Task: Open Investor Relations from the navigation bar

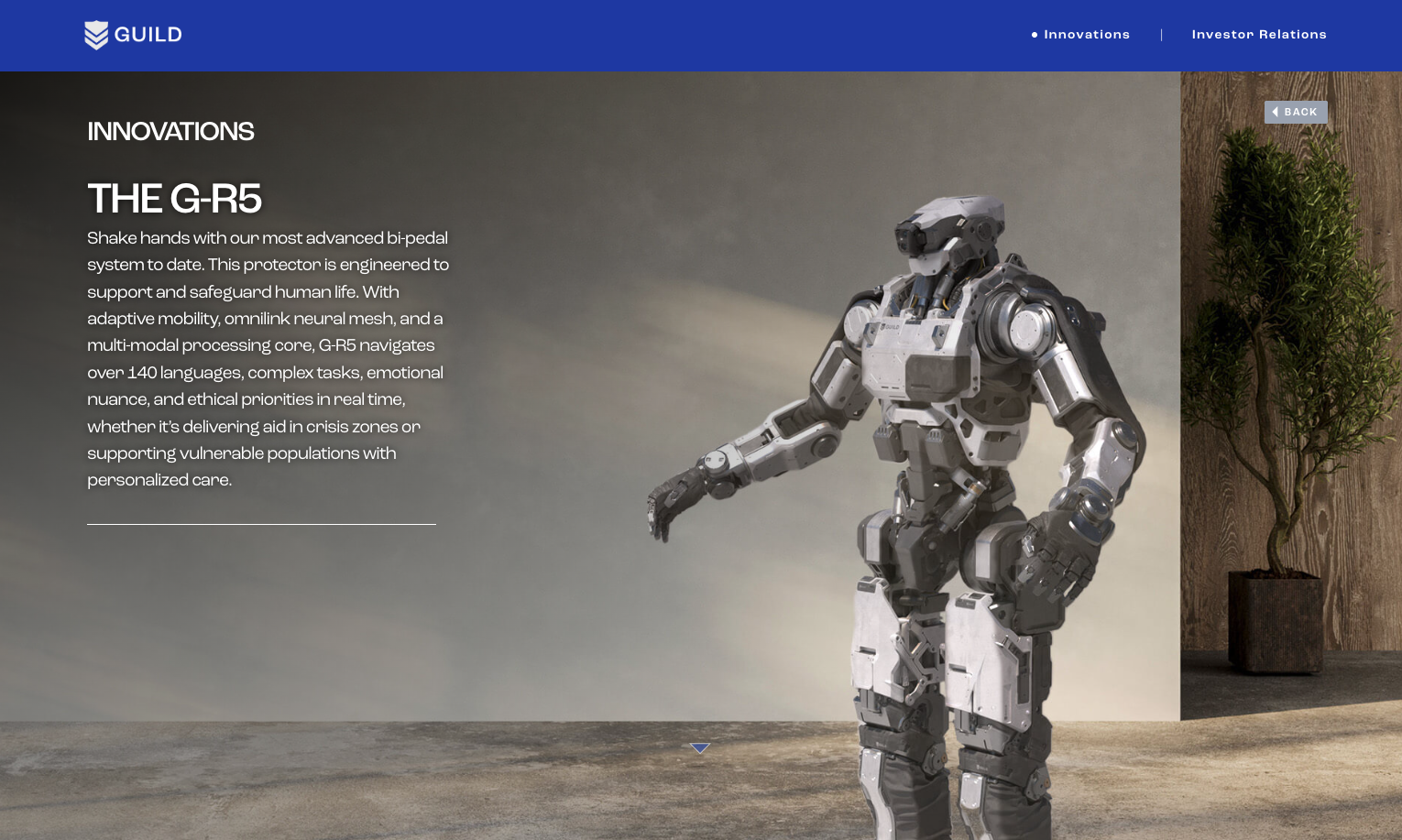Action: point(1259,34)
